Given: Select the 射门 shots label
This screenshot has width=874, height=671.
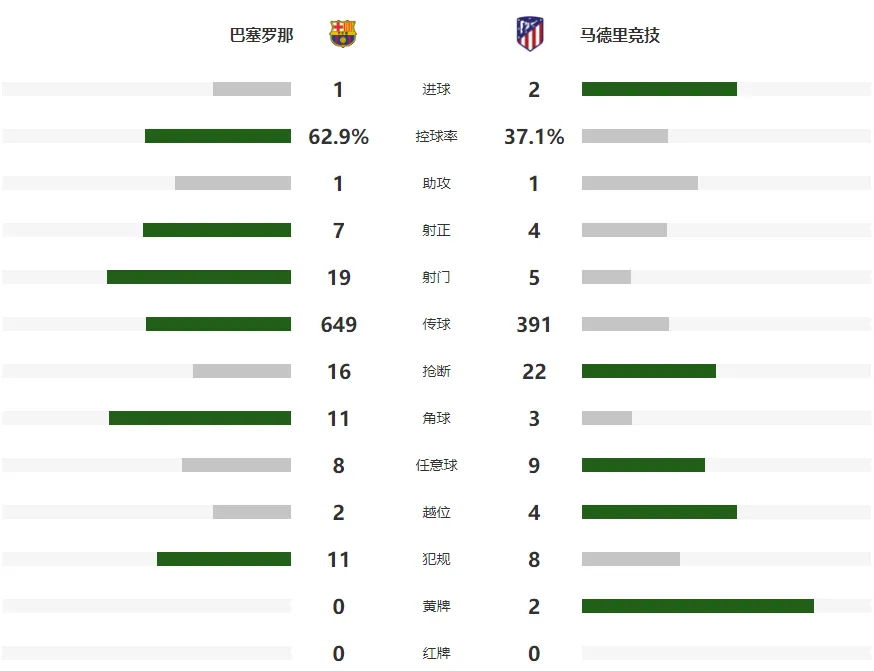Looking at the screenshot, I should pyautogui.click(x=436, y=277).
